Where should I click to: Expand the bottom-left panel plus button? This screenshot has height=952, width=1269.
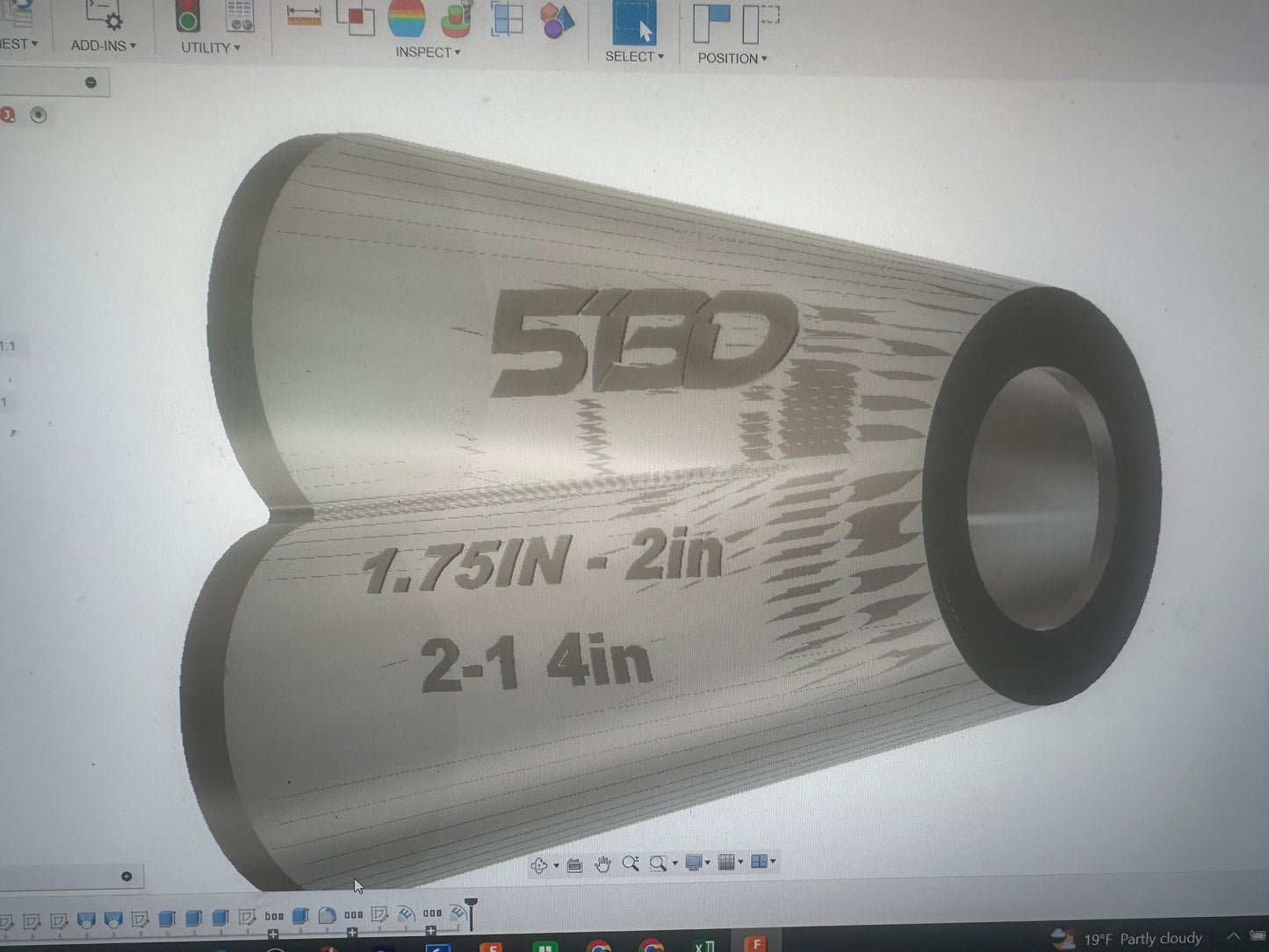click(x=126, y=876)
